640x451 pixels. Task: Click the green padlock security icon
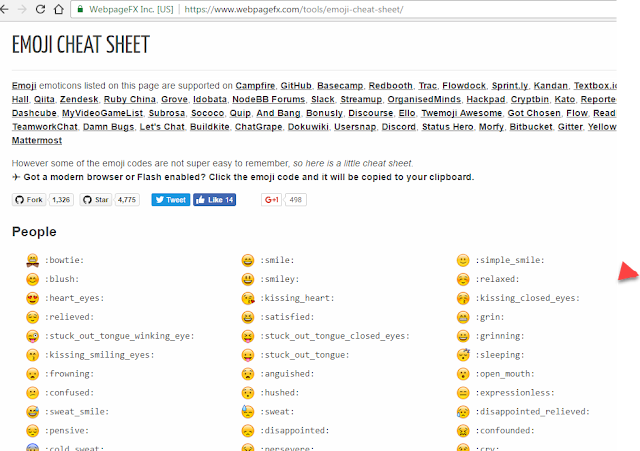[80, 9]
